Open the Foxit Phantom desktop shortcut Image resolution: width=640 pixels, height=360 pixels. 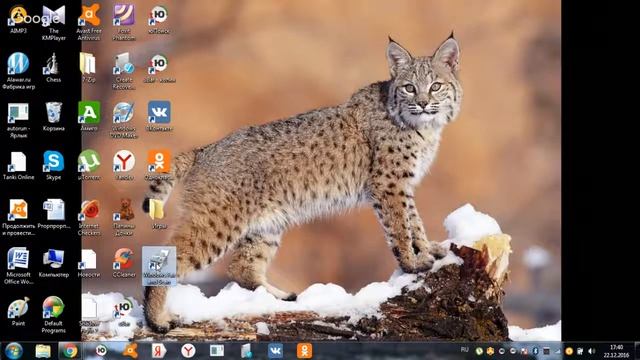coord(124,23)
